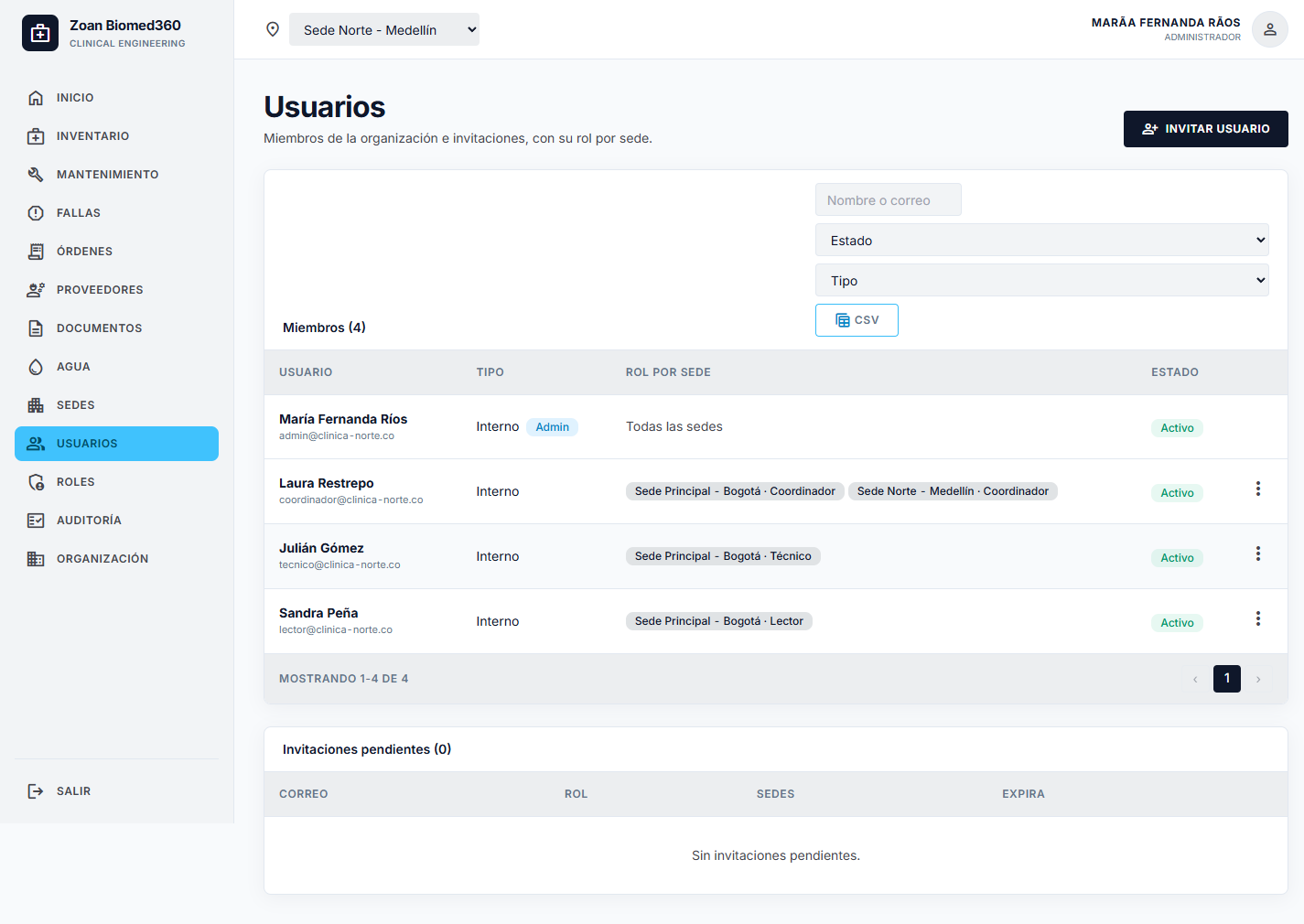The image size is (1304, 924).
Task: Export members with the CSV button
Action: pyautogui.click(x=857, y=320)
